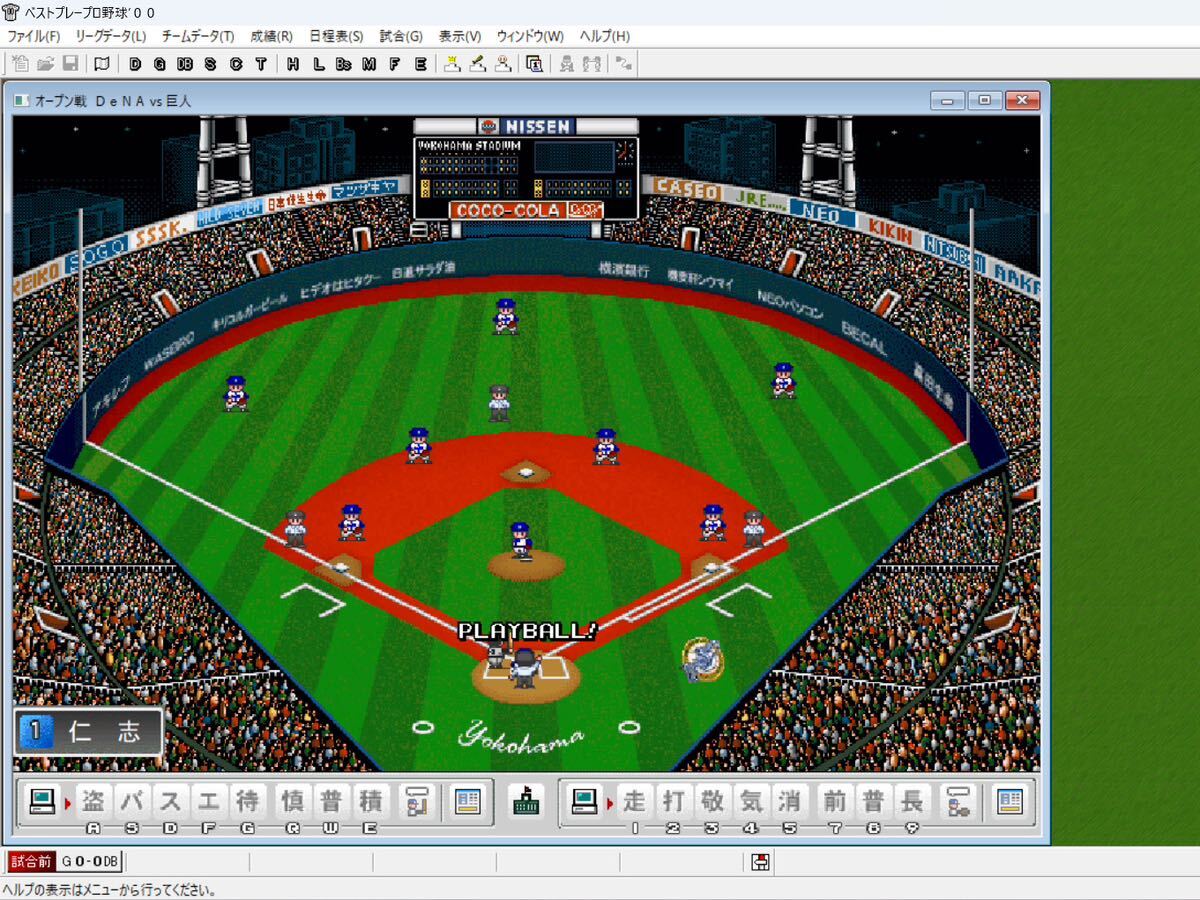Image resolution: width=1200 pixels, height=900 pixels.
Task: Select the M team toolbar button
Action: 370,63
